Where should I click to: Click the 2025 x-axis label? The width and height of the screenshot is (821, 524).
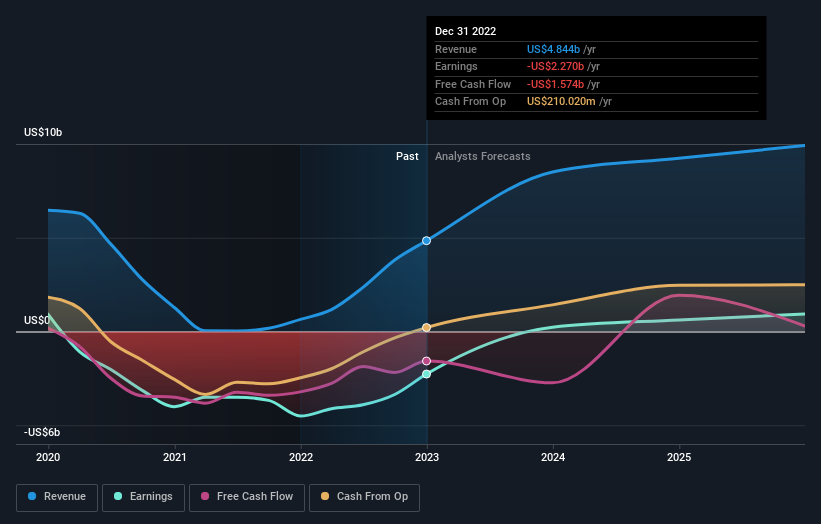click(679, 458)
